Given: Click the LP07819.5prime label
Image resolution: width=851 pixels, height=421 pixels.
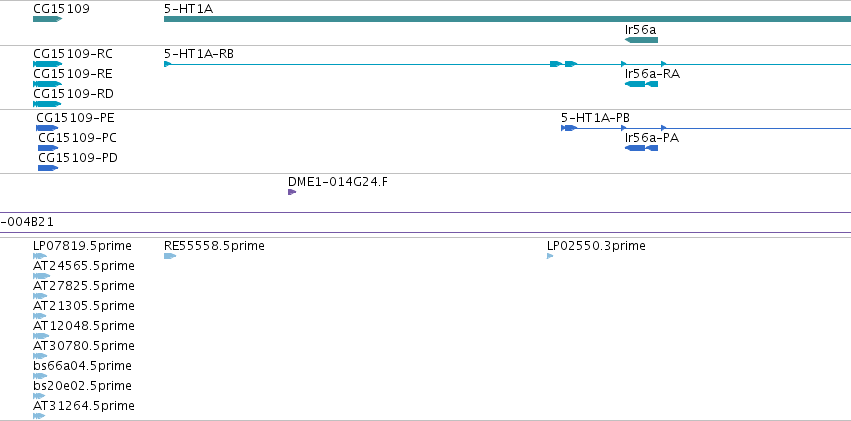Looking at the screenshot, I should [x=82, y=246].
